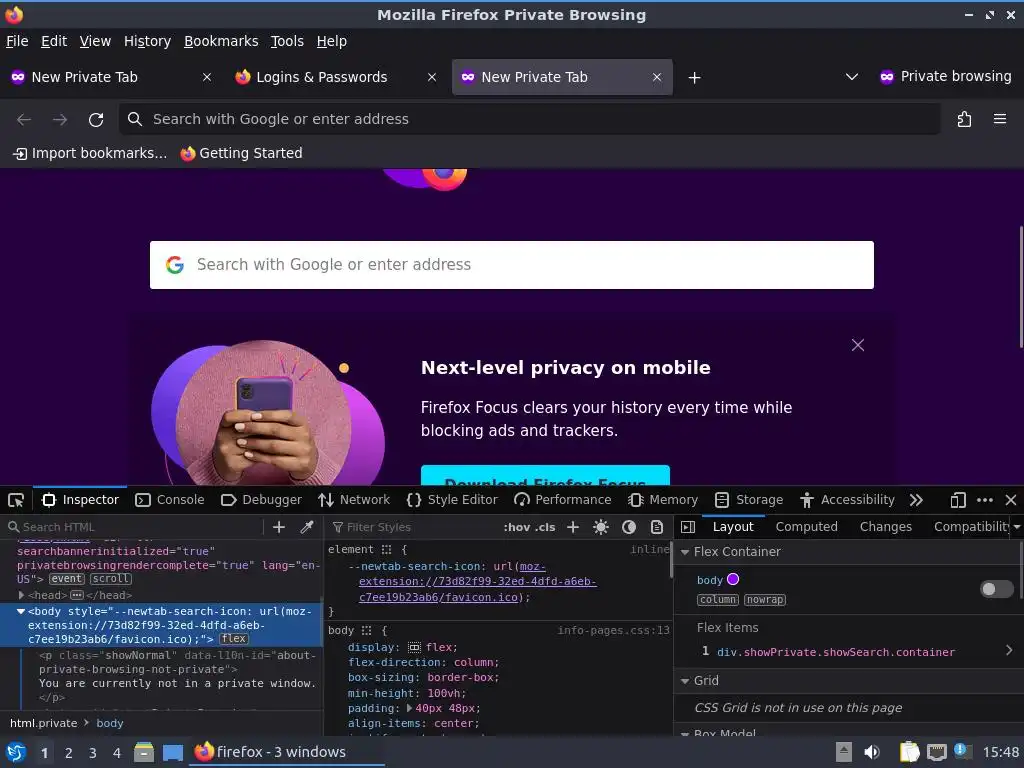Open the Accessibility panel

coord(847,500)
